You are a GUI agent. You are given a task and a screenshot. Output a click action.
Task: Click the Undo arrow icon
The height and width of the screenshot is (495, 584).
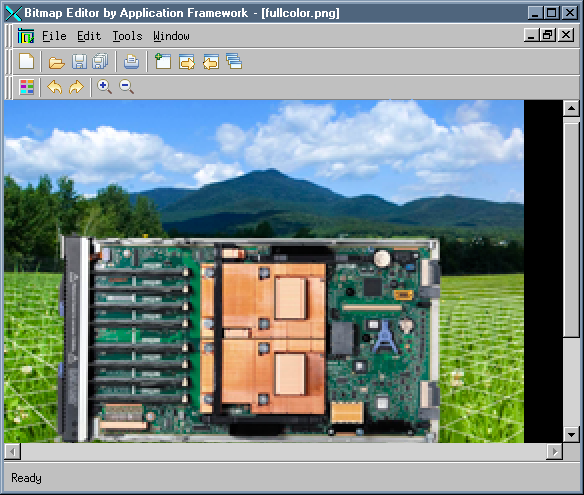(55, 88)
